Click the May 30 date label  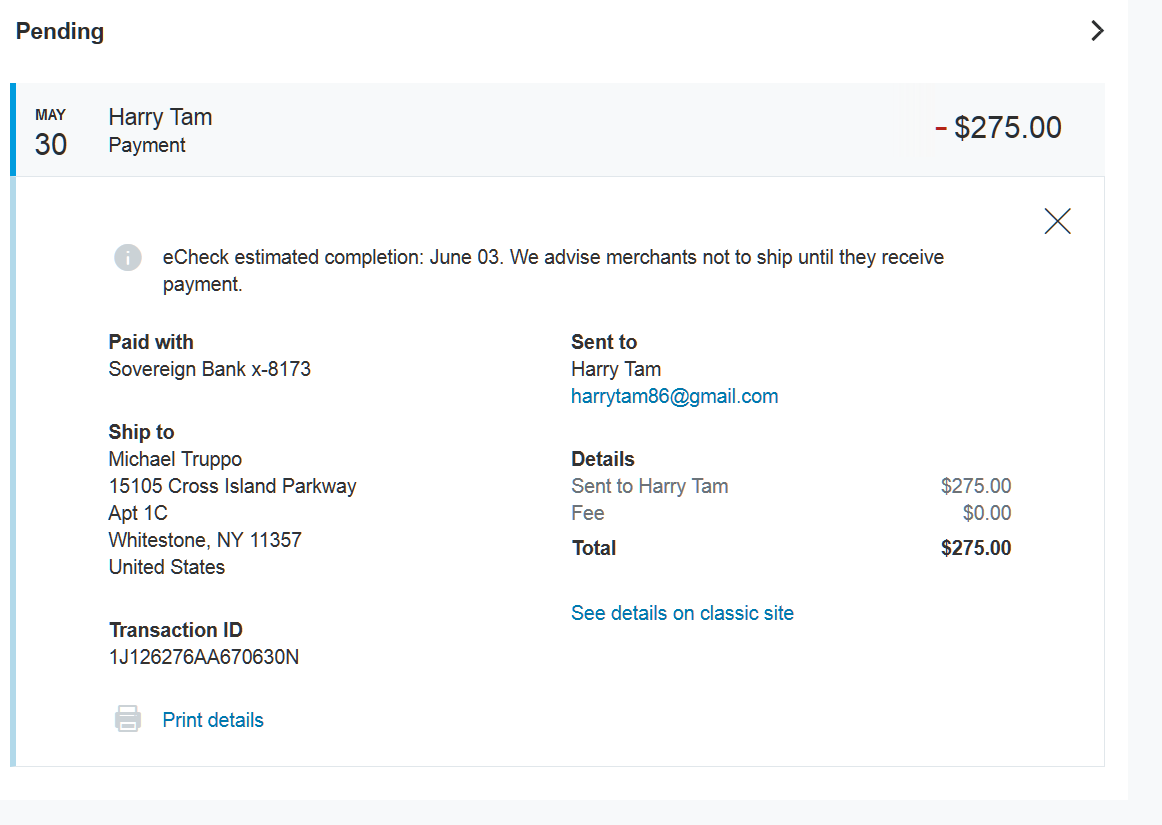[x=50, y=133]
